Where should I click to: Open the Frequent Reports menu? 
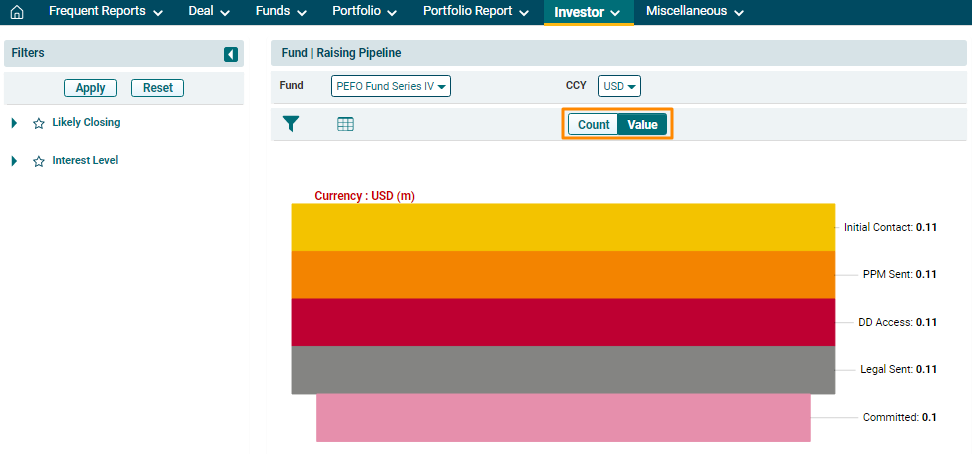coord(106,12)
